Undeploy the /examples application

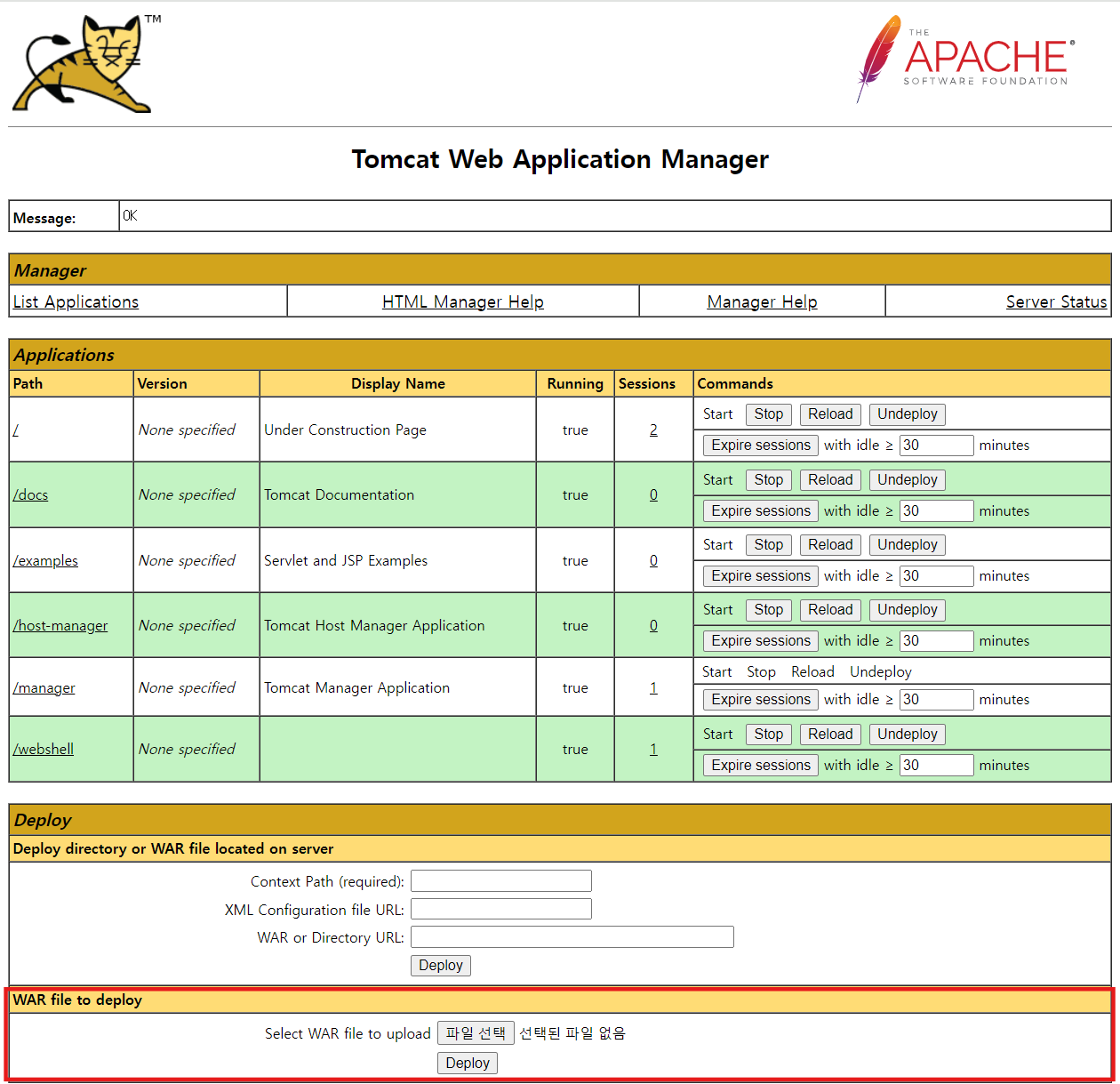[x=908, y=545]
